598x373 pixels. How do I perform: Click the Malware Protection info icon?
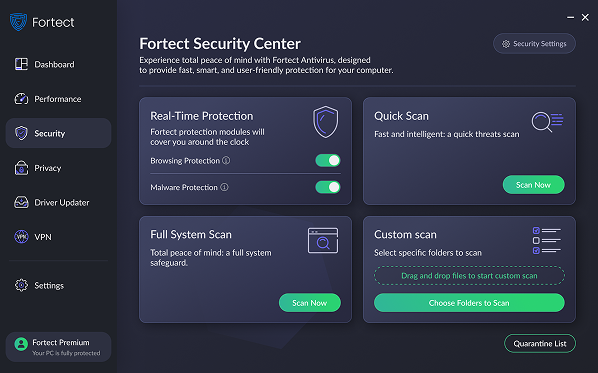point(224,187)
